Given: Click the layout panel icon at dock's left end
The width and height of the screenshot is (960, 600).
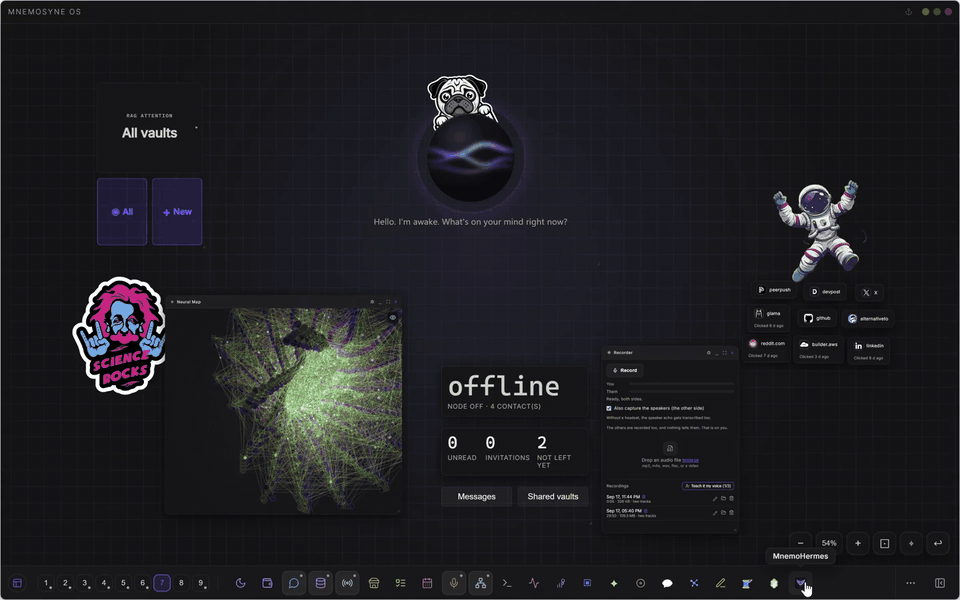Looking at the screenshot, I should click(17, 583).
